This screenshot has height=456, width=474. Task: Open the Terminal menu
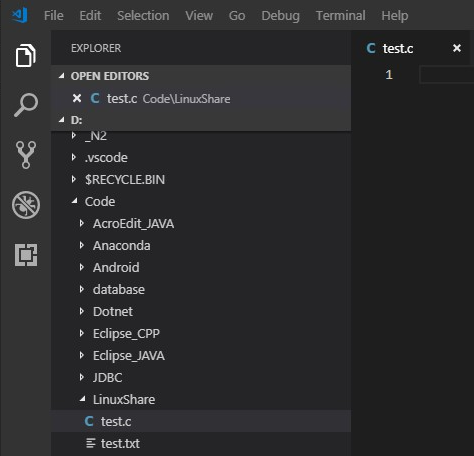click(x=340, y=16)
